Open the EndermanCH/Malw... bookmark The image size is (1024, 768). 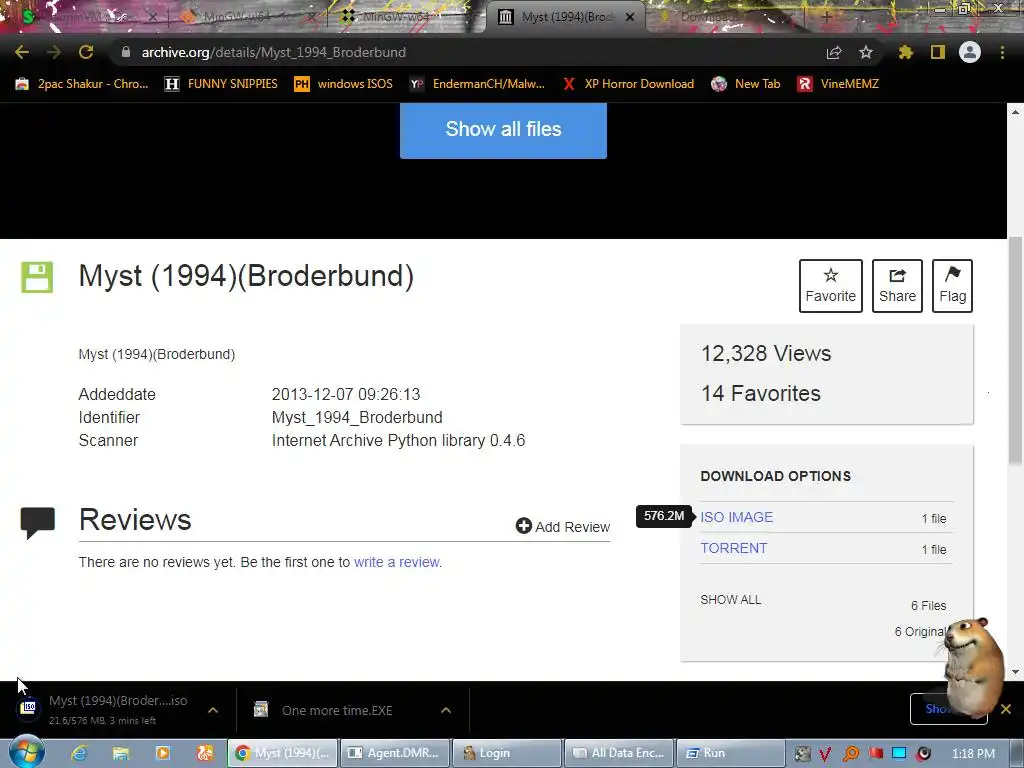click(x=477, y=84)
